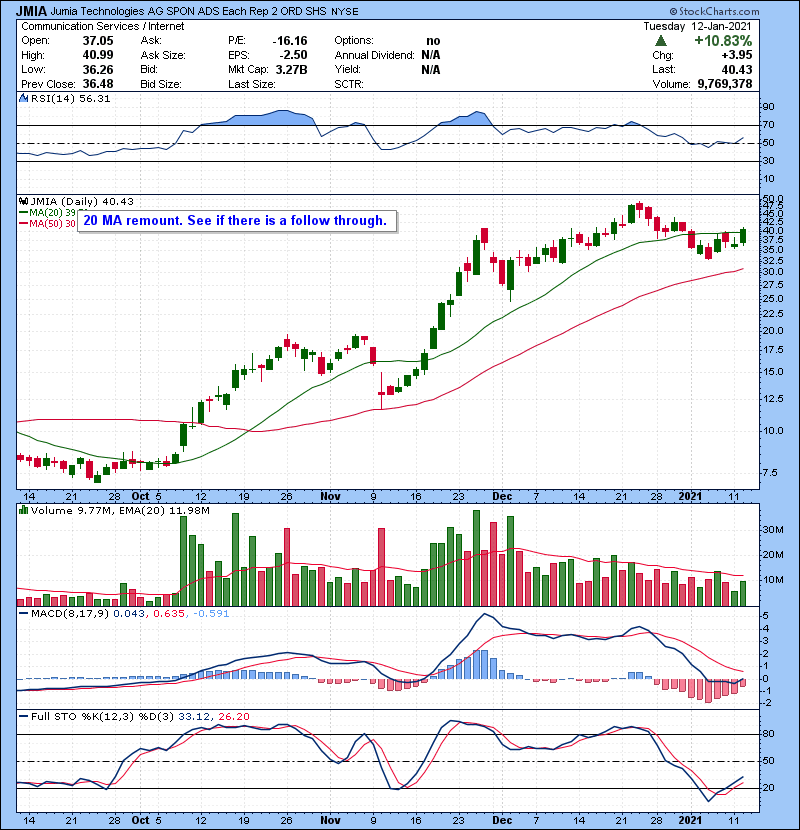Click the 'SCTR:' label
Screen dimensions: 800x830
click(x=349, y=84)
